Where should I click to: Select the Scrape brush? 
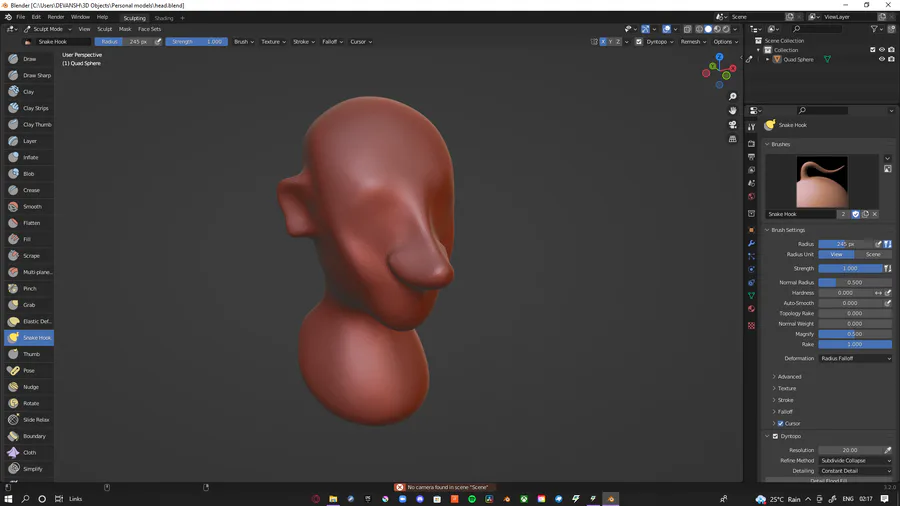tap(29, 256)
